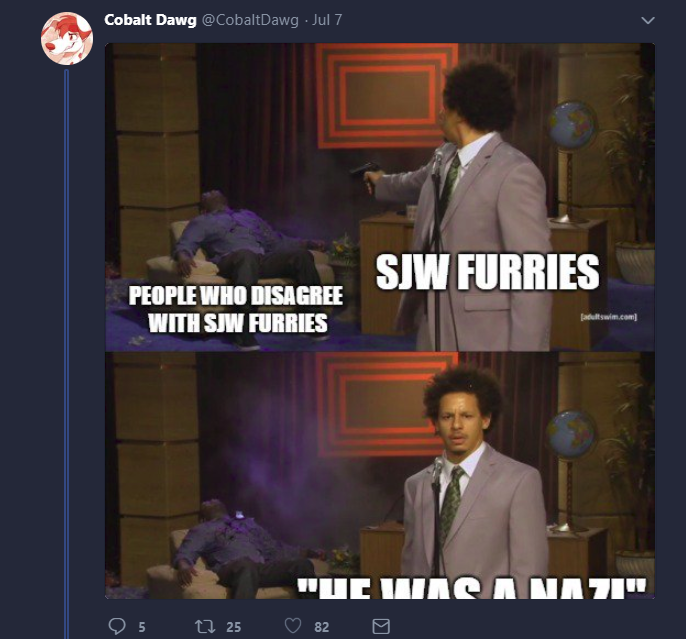The width and height of the screenshot is (686, 639).
Task: Click the like count showing 82
Action: click(x=322, y=627)
